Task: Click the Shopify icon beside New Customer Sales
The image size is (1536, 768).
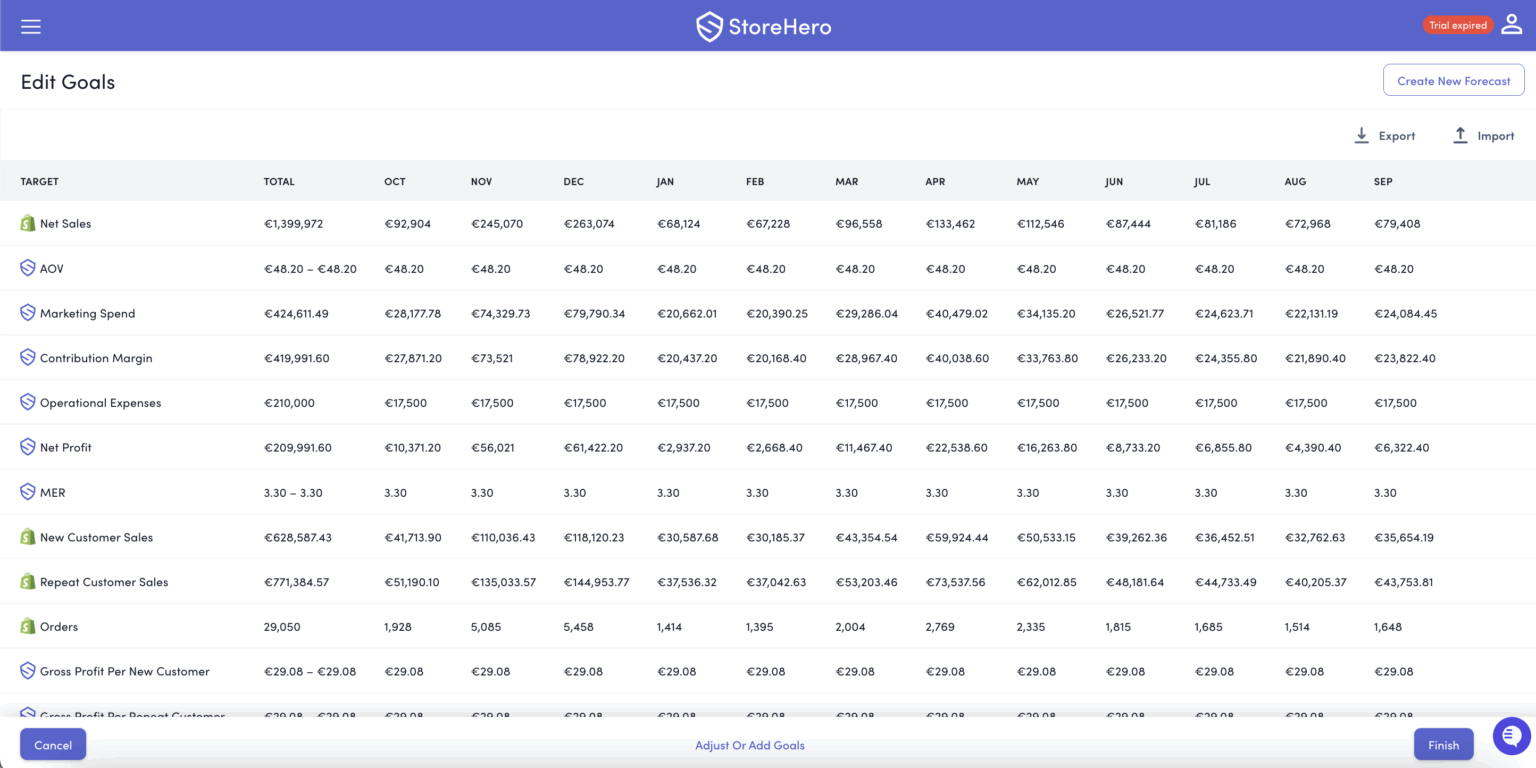Action: 27,537
